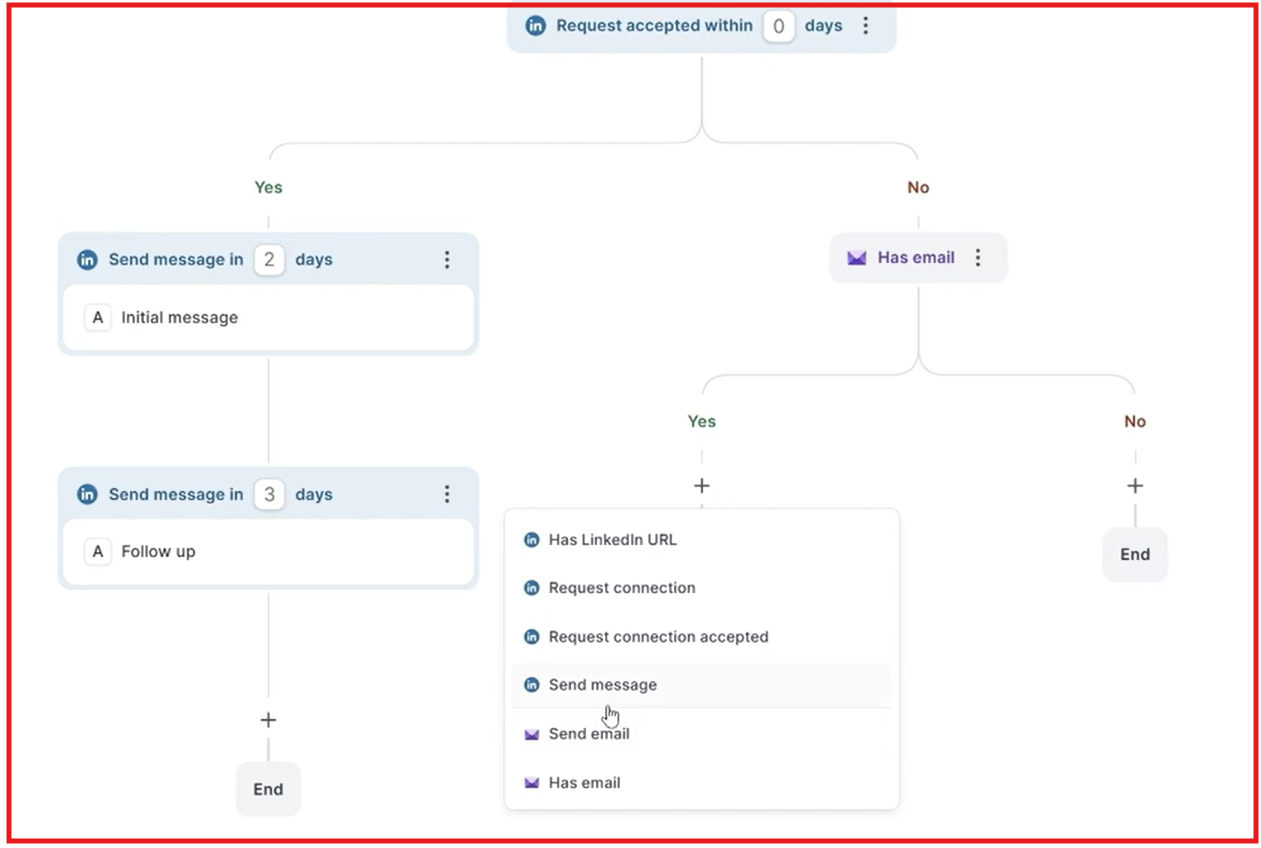
Task: Select the Has LinkedIn URL option
Action: tap(611, 539)
